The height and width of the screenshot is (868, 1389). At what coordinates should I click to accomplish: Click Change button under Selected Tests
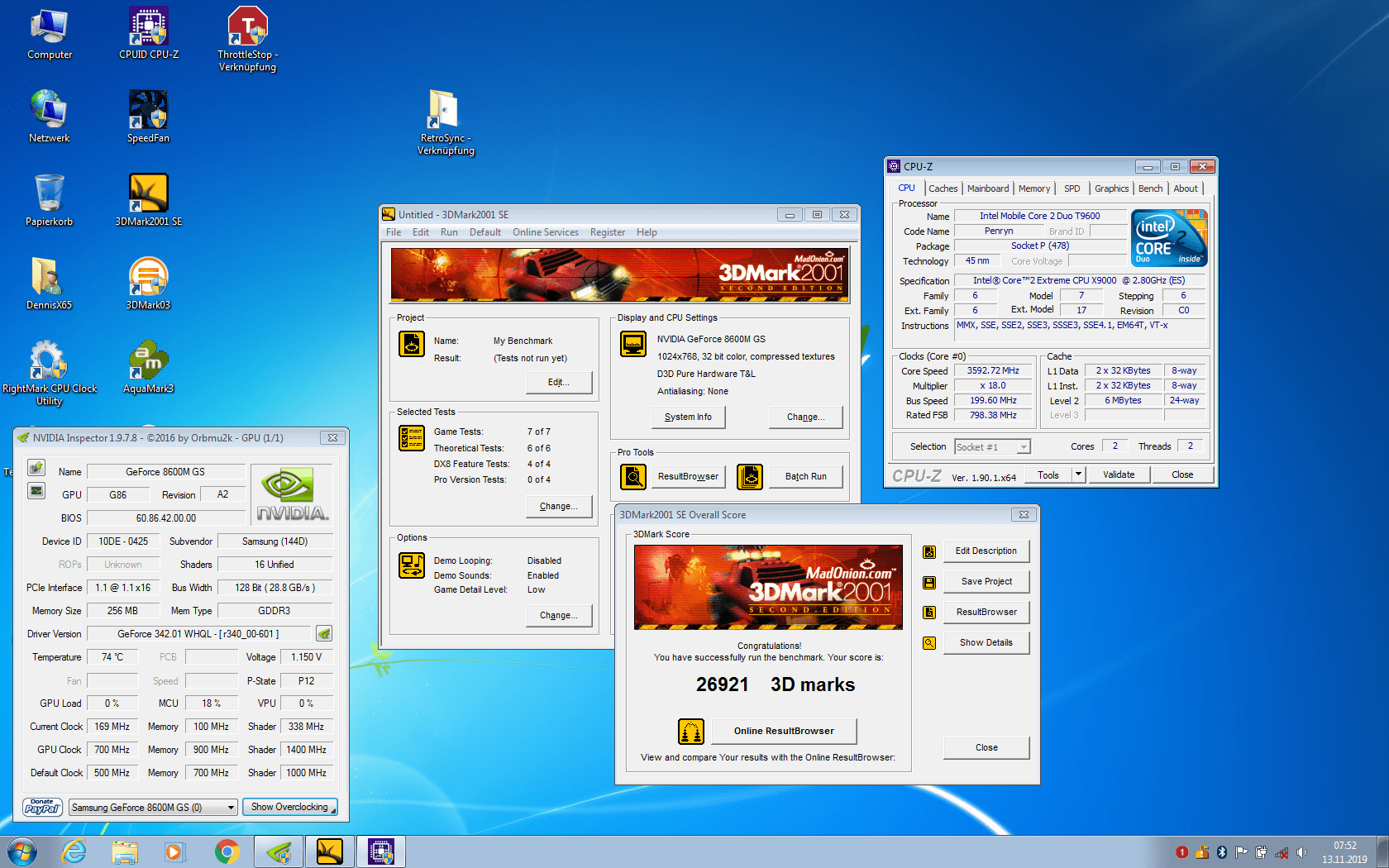[559, 506]
